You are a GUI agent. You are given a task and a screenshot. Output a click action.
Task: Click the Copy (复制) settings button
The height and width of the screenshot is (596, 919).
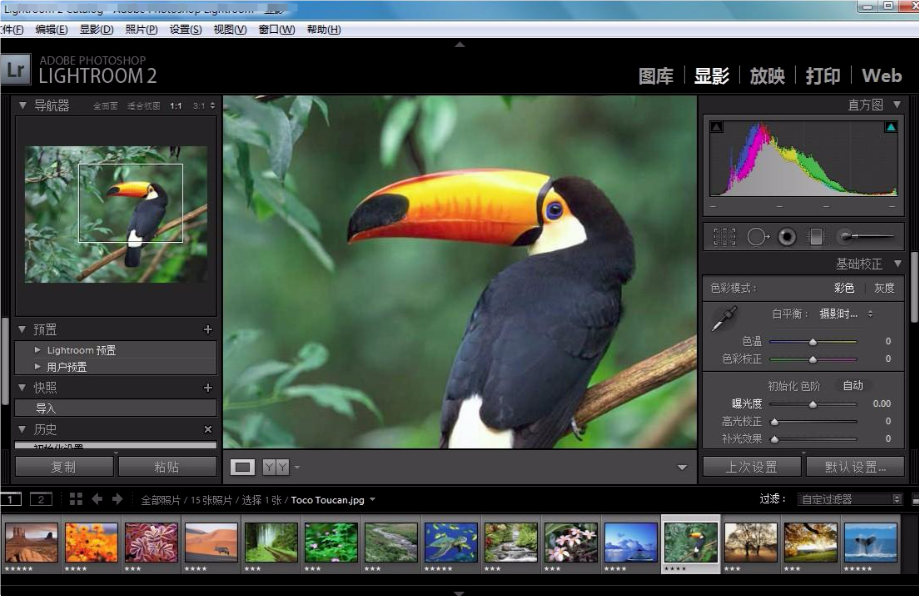coord(64,467)
